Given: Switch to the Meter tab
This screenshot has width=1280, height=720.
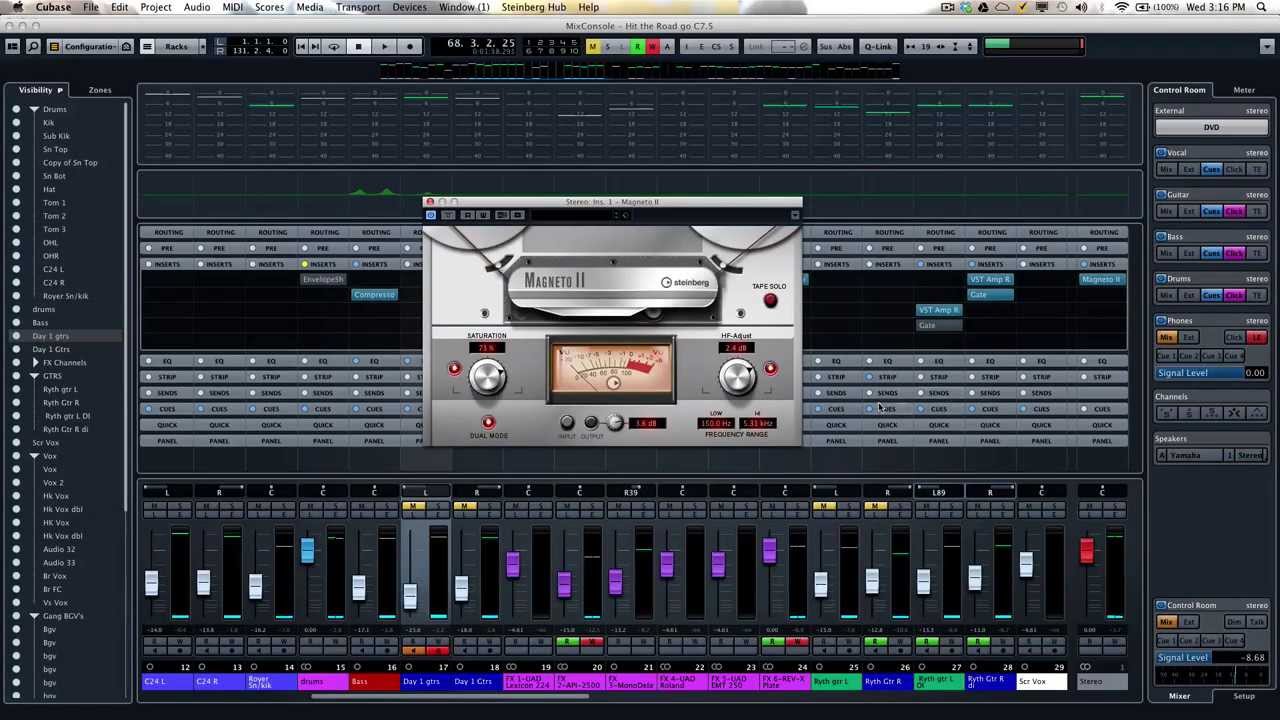Looking at the screenshot, I should pos(1244,90).
